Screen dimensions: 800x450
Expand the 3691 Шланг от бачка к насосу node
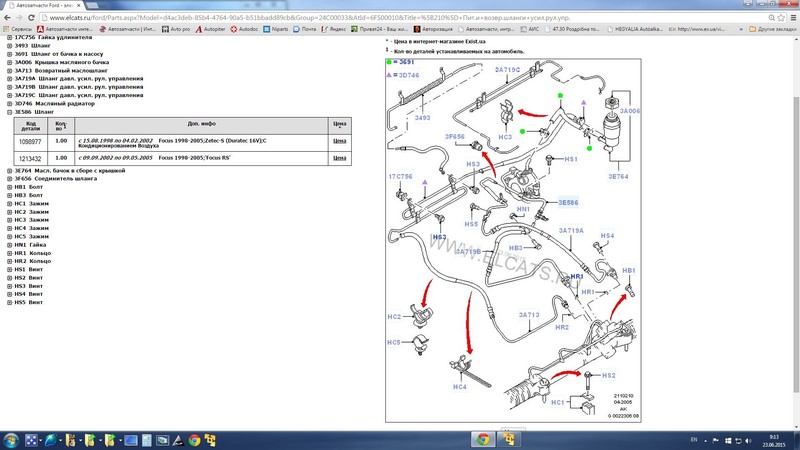(10, 54)
